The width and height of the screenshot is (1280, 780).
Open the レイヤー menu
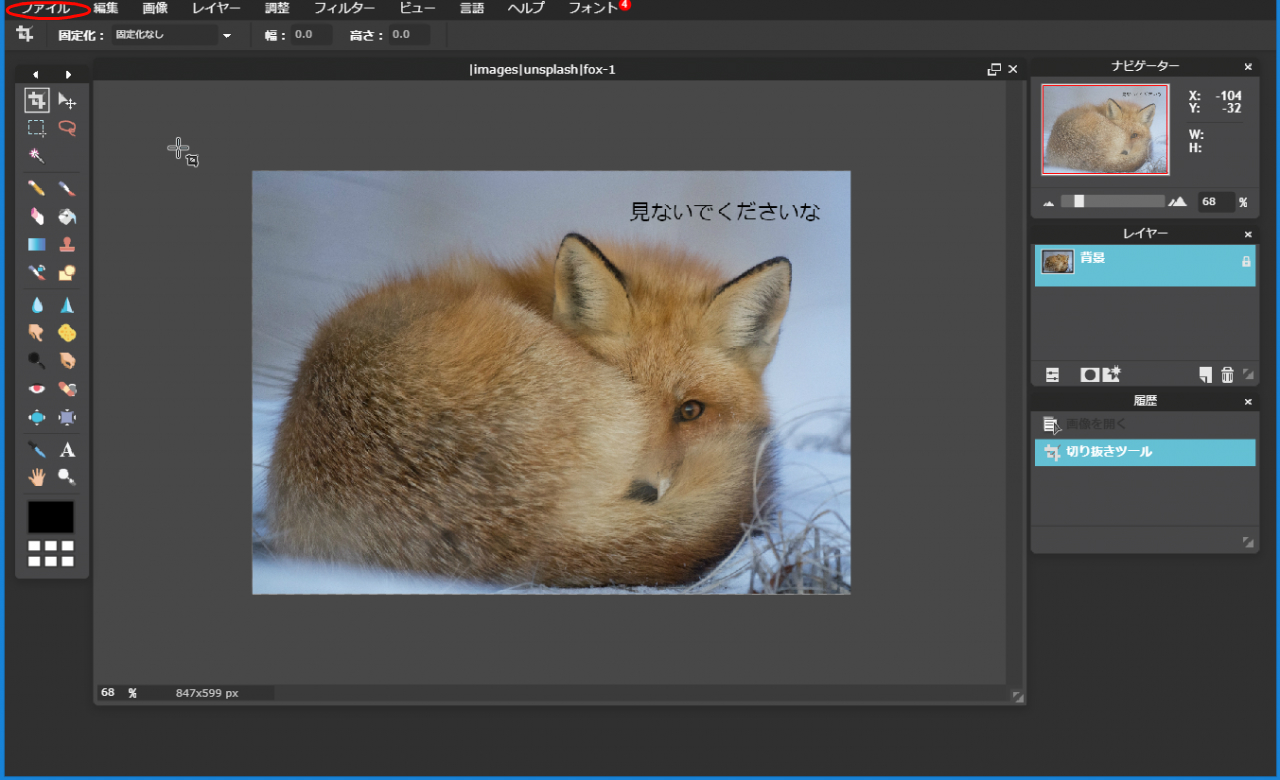[x=216, y=8]
